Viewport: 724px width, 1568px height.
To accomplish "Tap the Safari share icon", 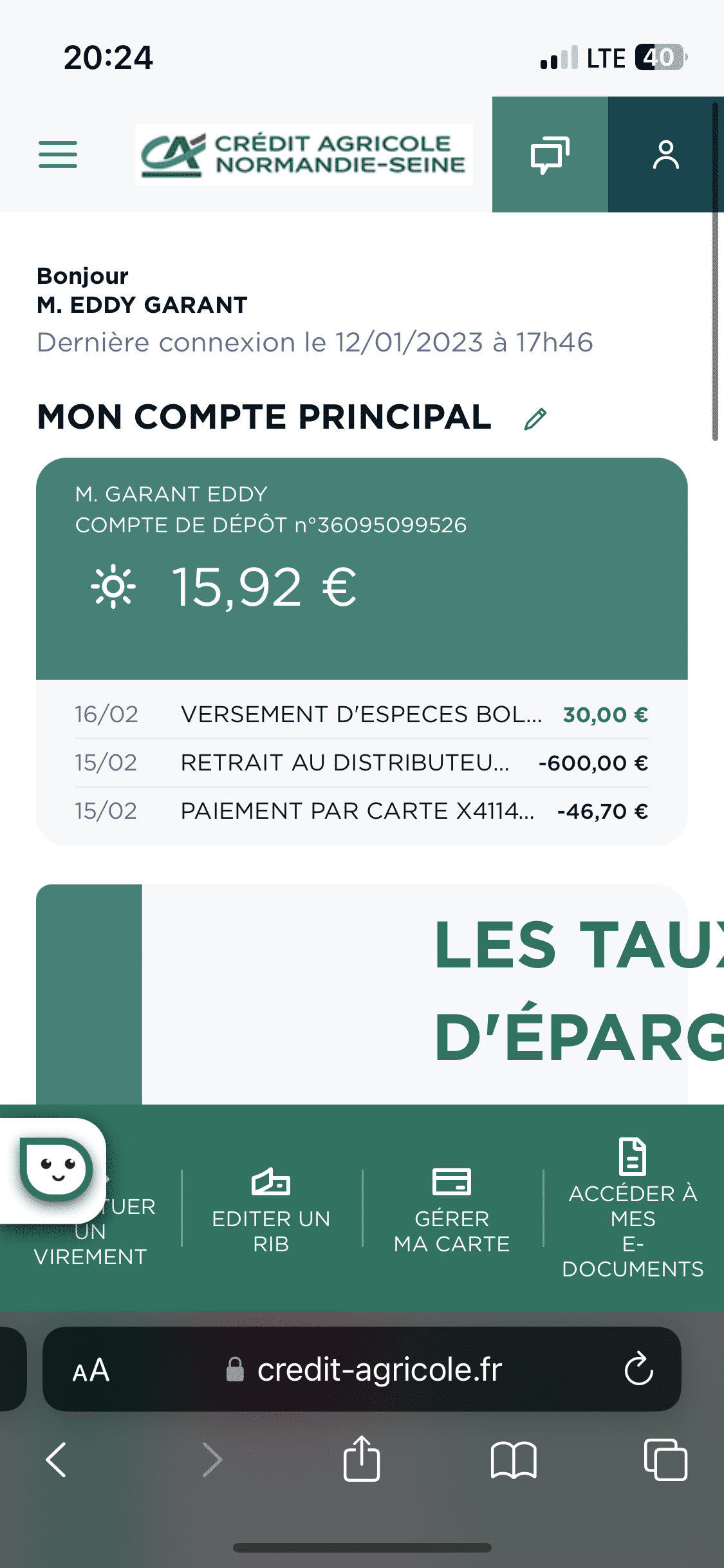I will [x=362, y=1459].
